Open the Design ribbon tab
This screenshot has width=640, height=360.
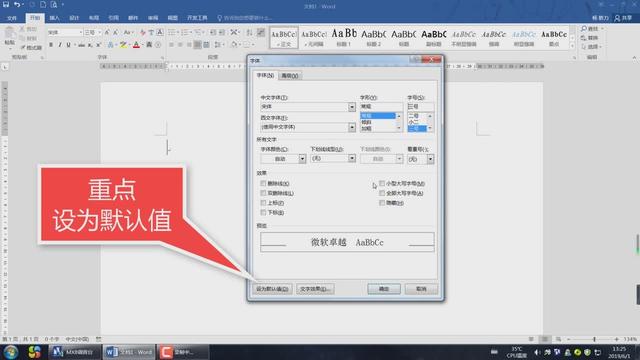pos(74,18)
